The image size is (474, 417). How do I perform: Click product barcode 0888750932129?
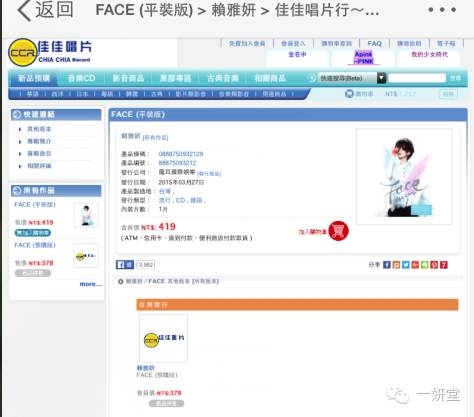click(x=181, y=154)
